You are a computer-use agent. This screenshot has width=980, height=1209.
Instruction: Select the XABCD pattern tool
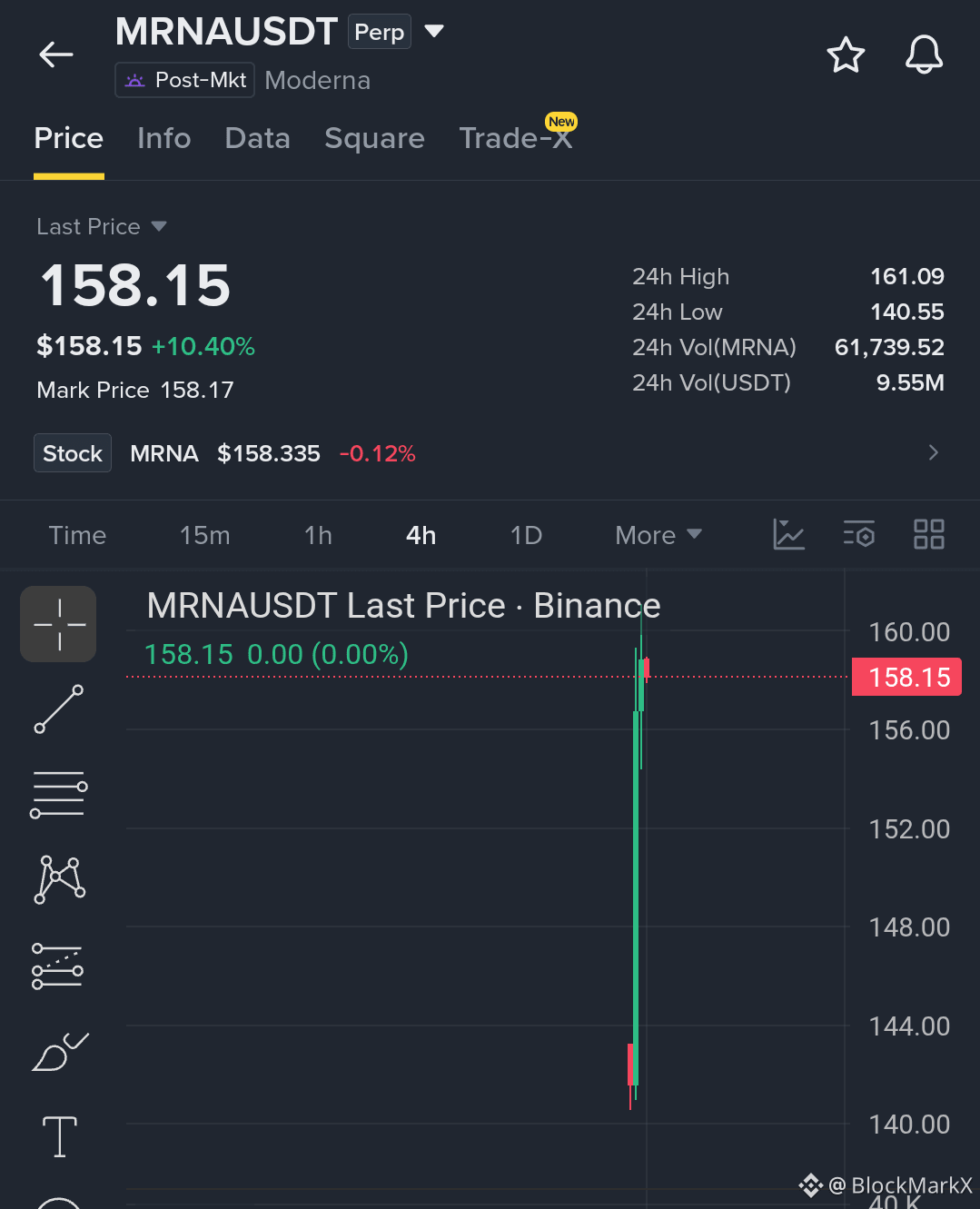pos(60,879)
